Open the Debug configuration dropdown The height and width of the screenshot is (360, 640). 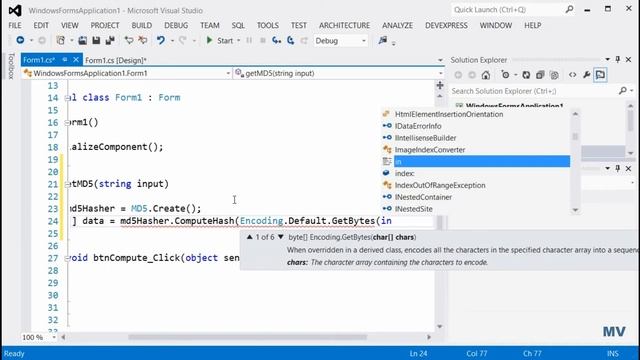[364, 41]
